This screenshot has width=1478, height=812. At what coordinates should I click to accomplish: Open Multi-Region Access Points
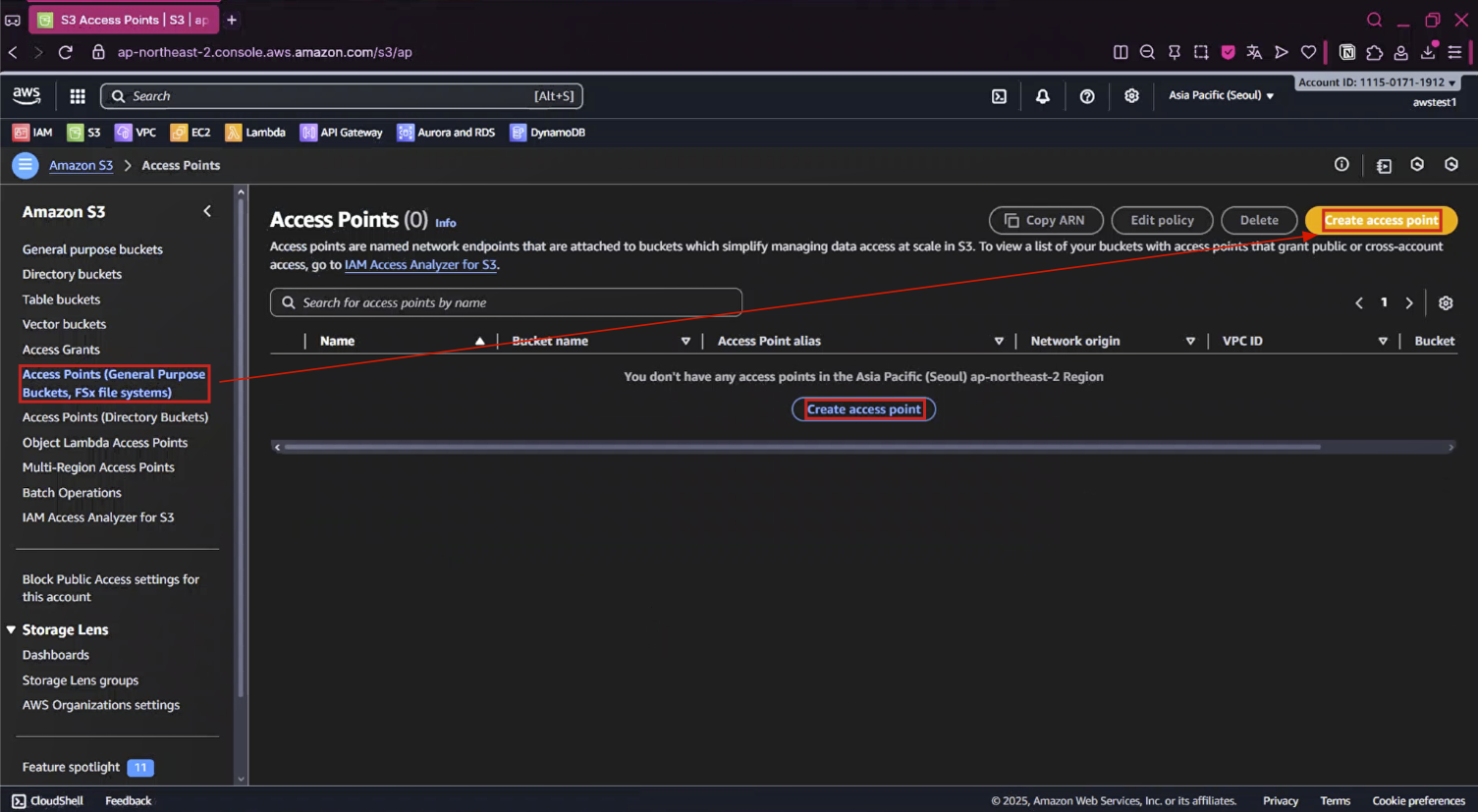click(x=98, y=467)
